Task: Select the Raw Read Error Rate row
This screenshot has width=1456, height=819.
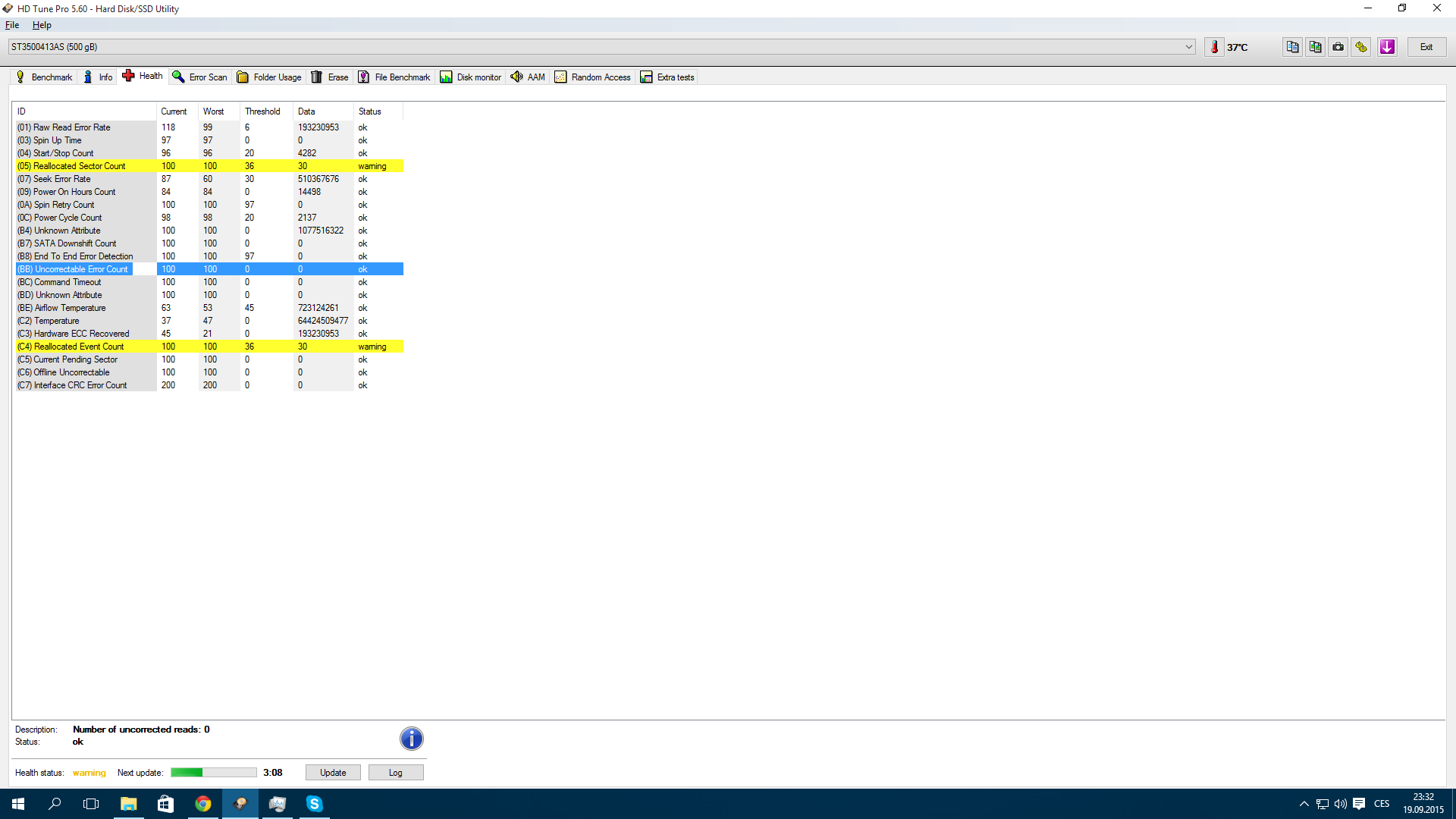Action: 209,127
